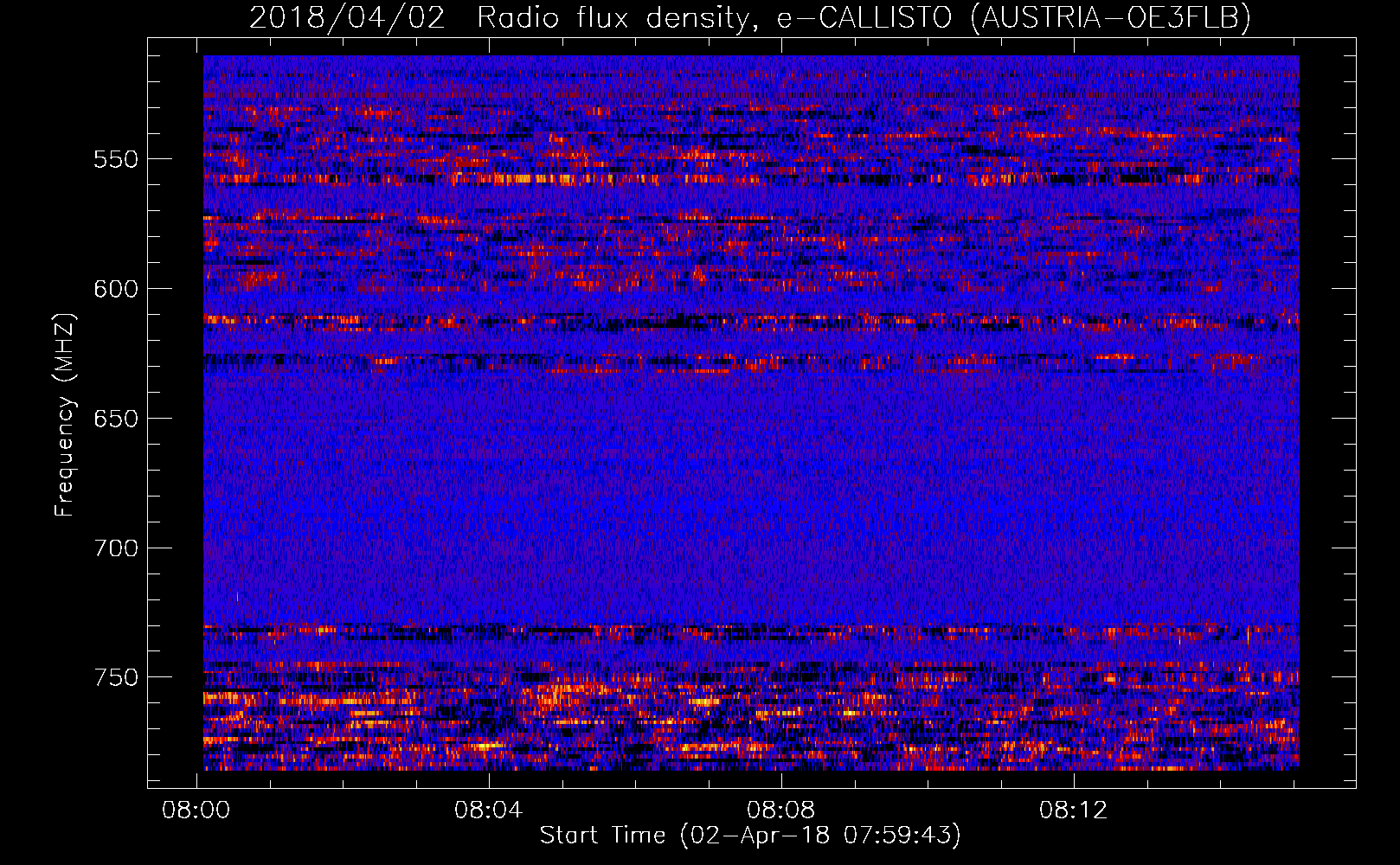Click the 550 frequency tick label
Screen dimensions: 1400x865
[116, 159]
